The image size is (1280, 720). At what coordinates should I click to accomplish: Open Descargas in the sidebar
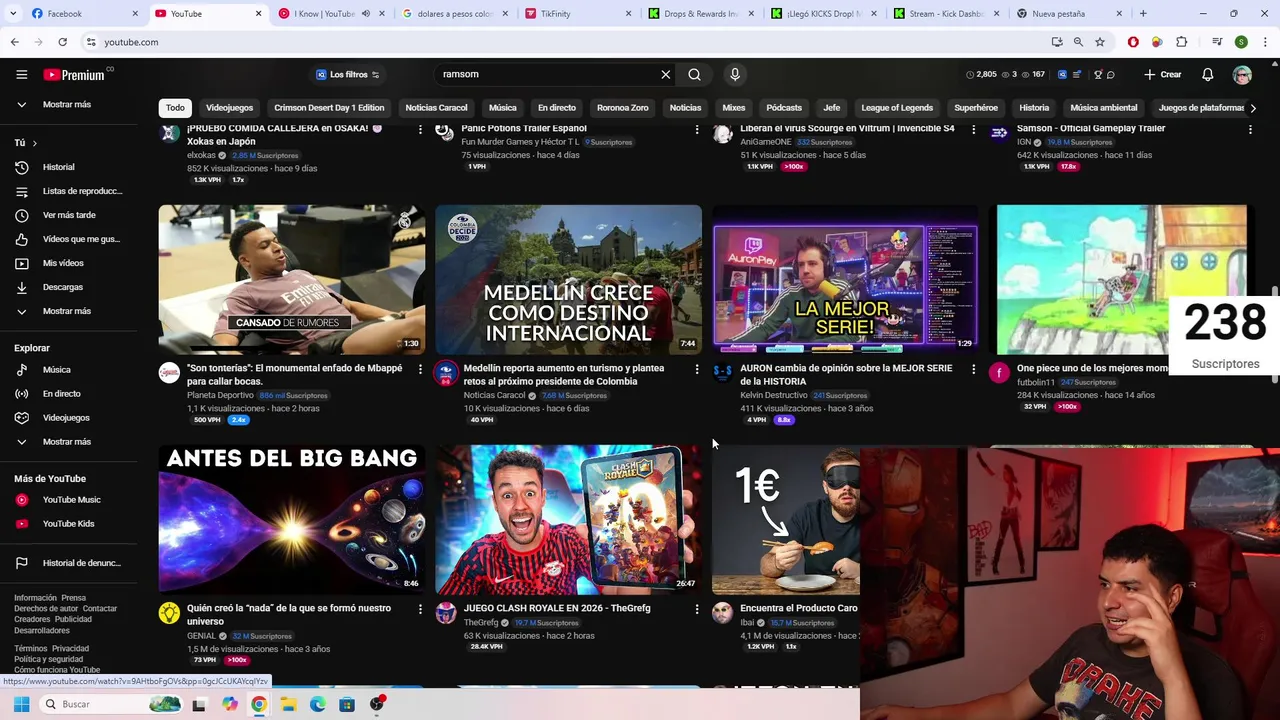pyautogui.click(x=63, y=287)
